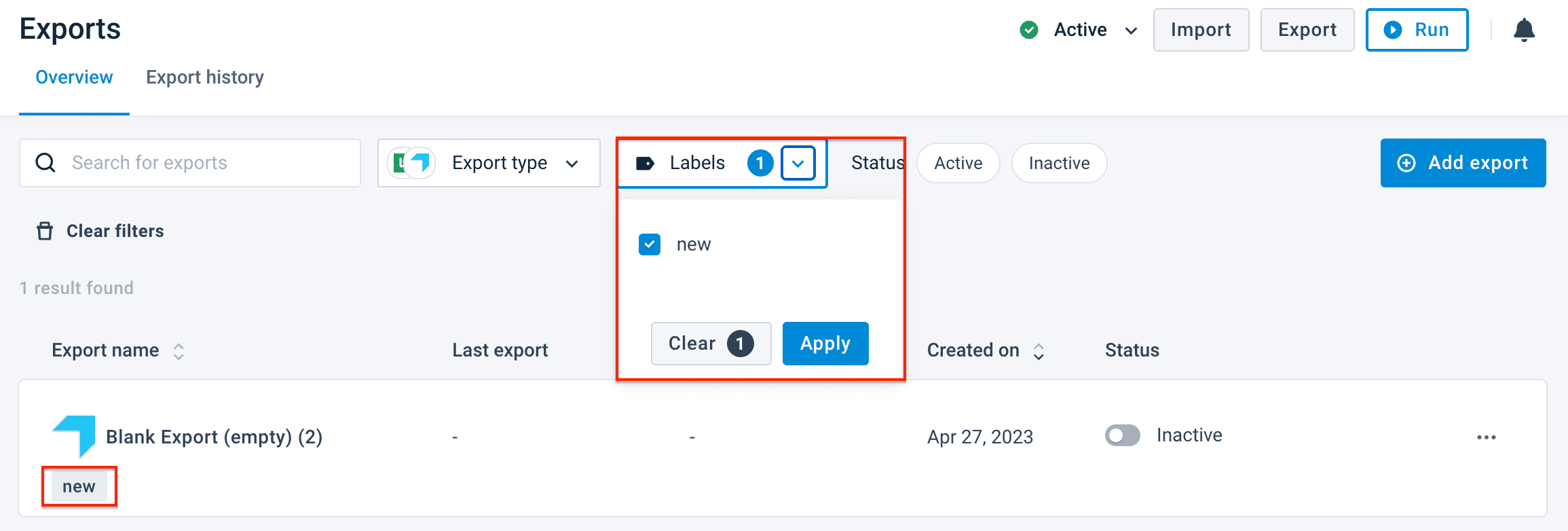Image resolution: width=1568 pixels, height=531 pixels.
Task: Click the green Active status checkmark icon
Action: click(1029, 30)
